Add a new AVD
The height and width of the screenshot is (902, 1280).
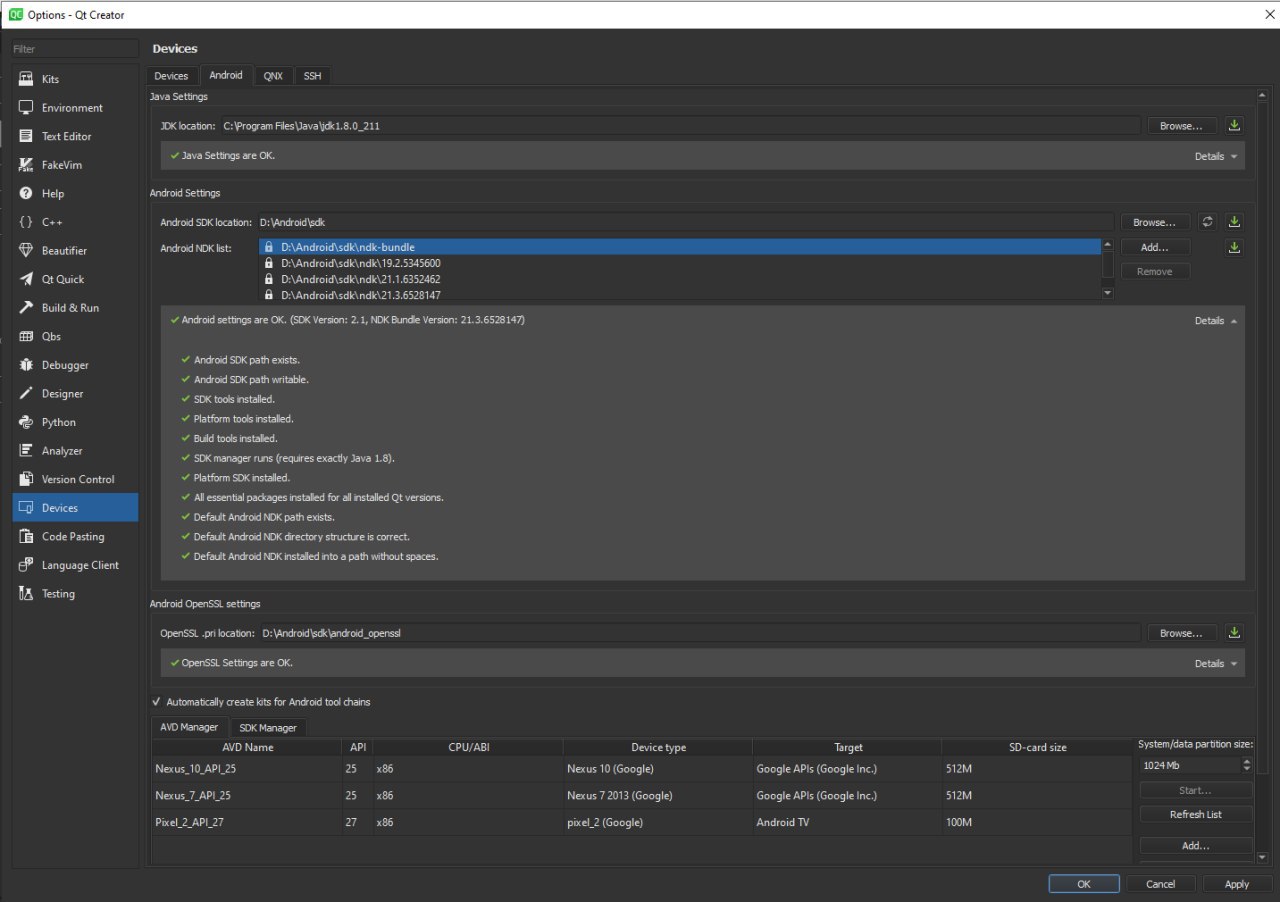tap(1196, 846)
